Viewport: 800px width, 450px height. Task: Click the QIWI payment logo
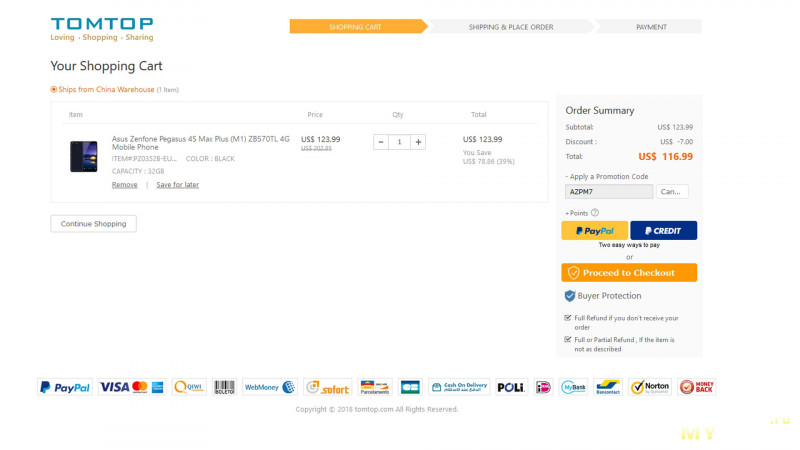pos(189,387)
